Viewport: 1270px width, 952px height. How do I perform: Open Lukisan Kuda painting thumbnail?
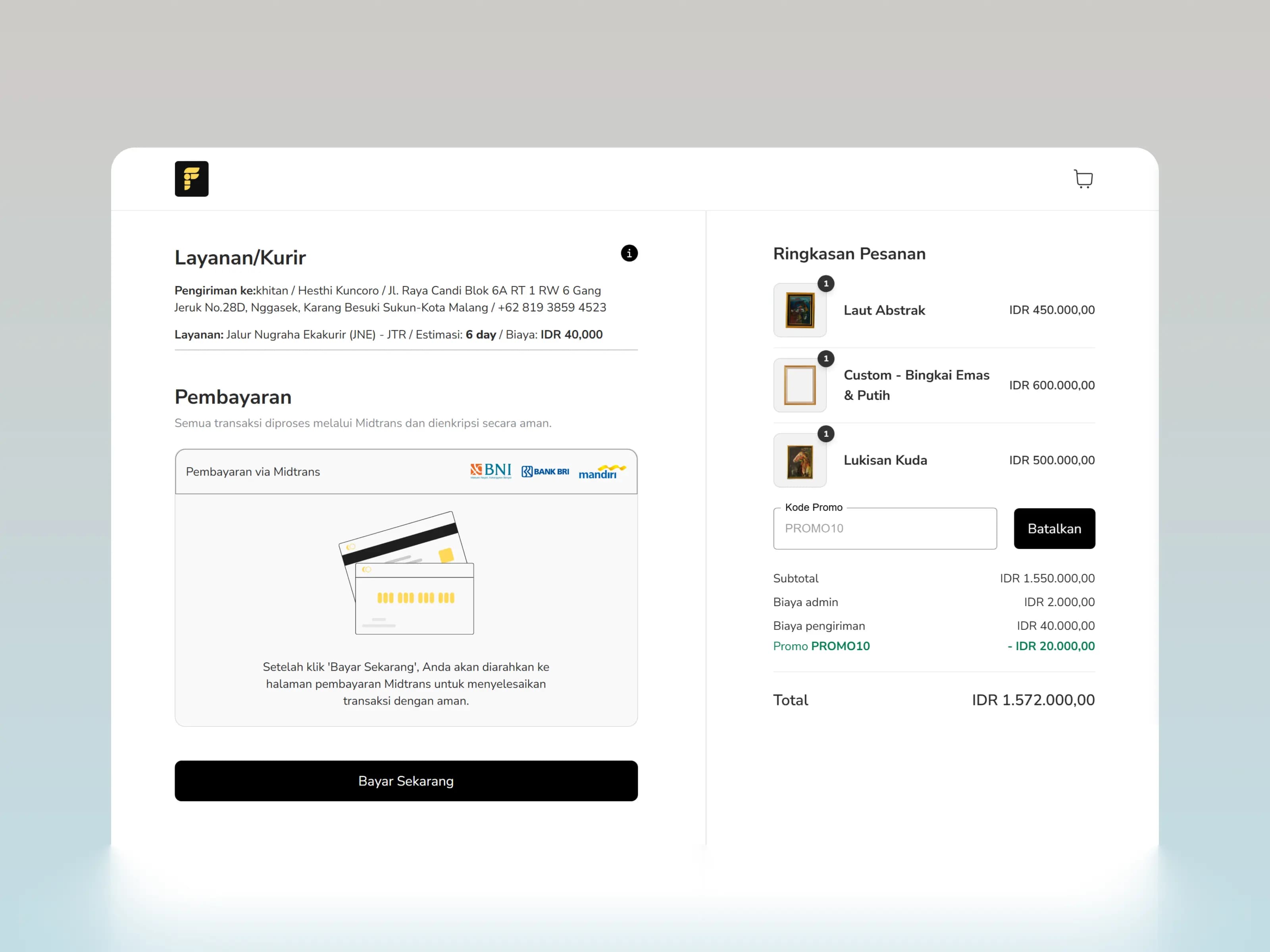click(x=800, y=460)
